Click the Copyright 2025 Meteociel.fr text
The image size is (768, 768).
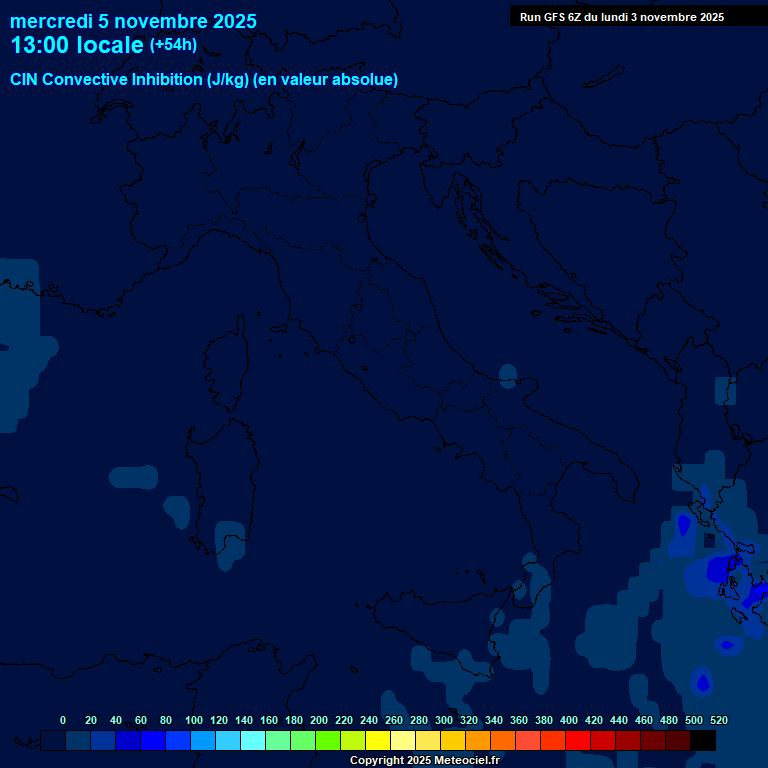(424, 760)
